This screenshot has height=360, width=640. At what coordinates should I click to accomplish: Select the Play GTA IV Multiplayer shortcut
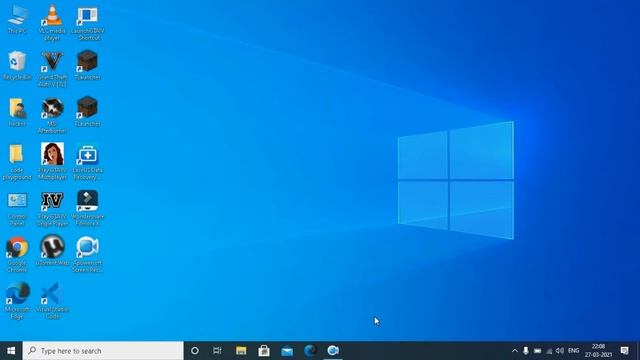(52, 162)
